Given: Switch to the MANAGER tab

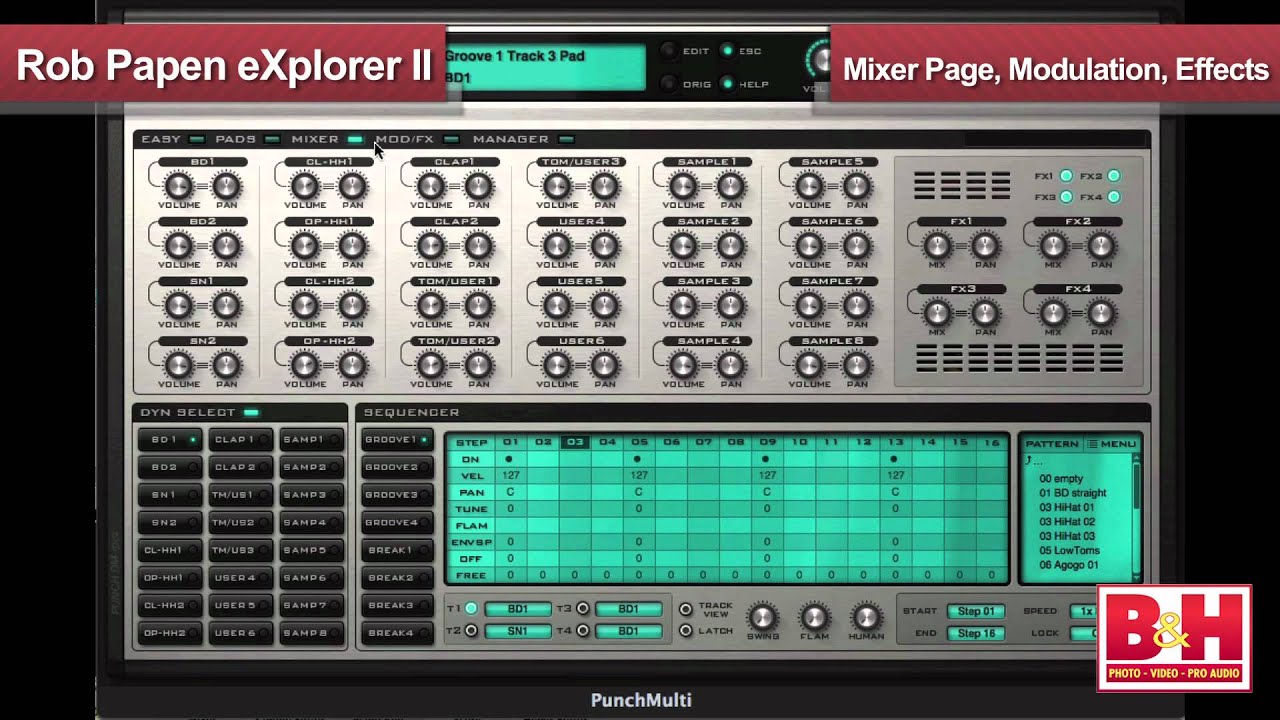Looking at the screenshot, I should pos(522,139).
